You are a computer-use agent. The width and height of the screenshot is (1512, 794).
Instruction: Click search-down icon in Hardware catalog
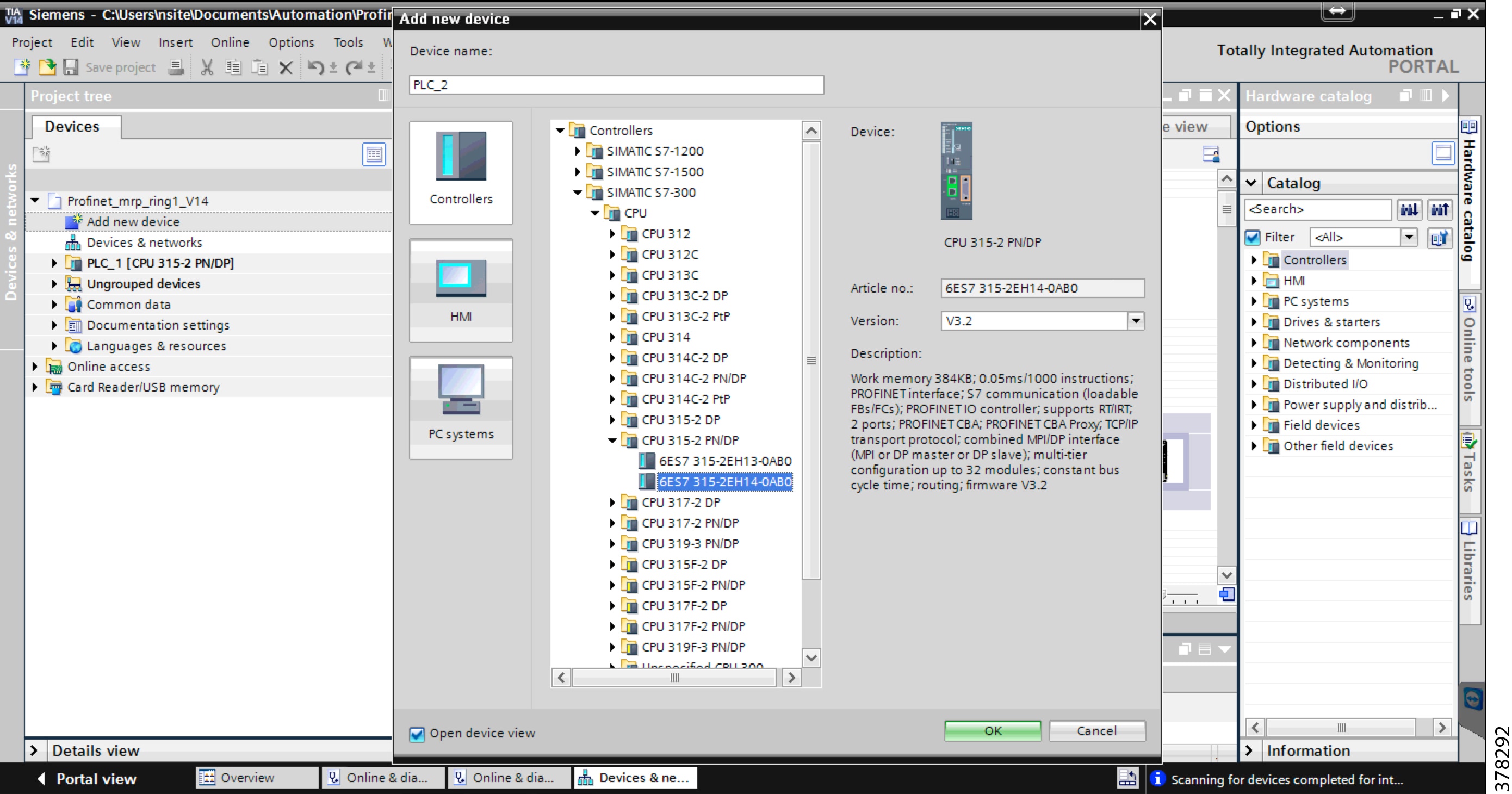click(1409, 209)
